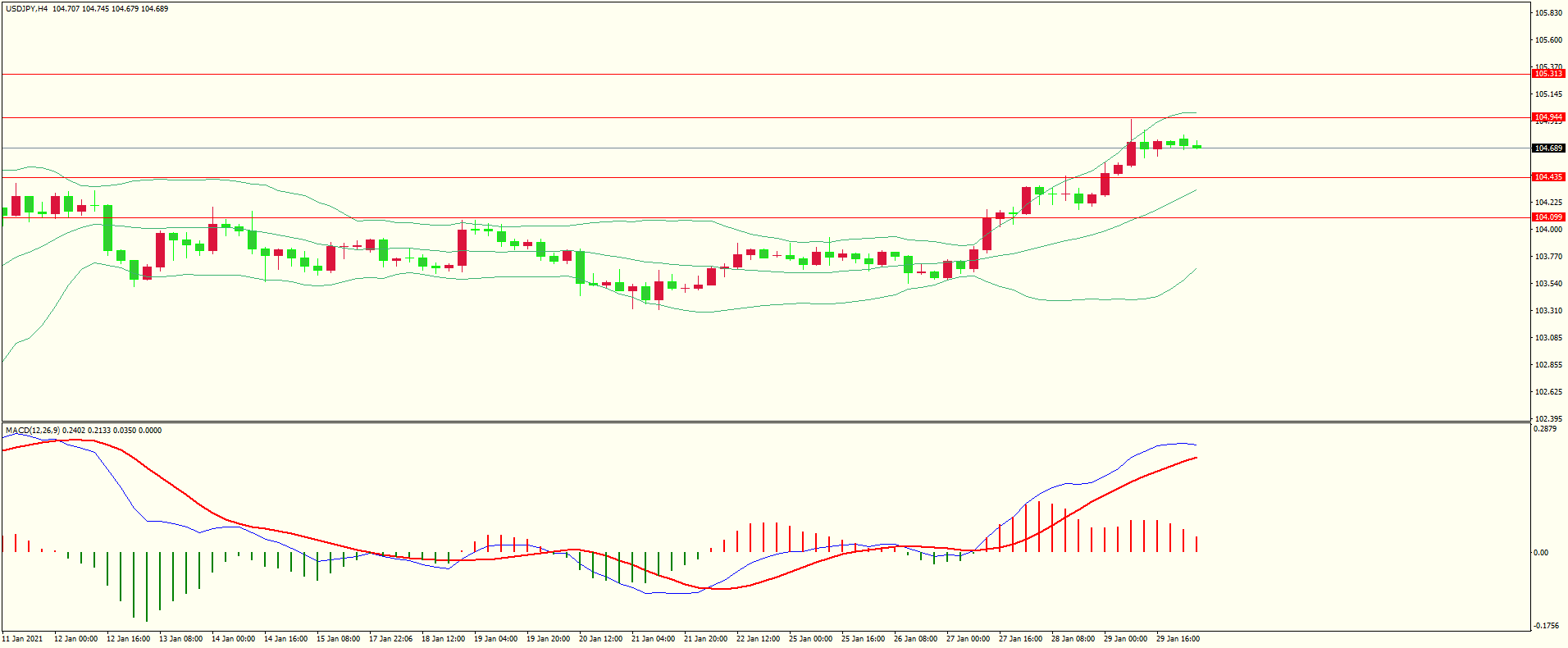1568x648 pixels.
Task: Click the red 104.944 price tag
Action: click(x=1548, y=117)
